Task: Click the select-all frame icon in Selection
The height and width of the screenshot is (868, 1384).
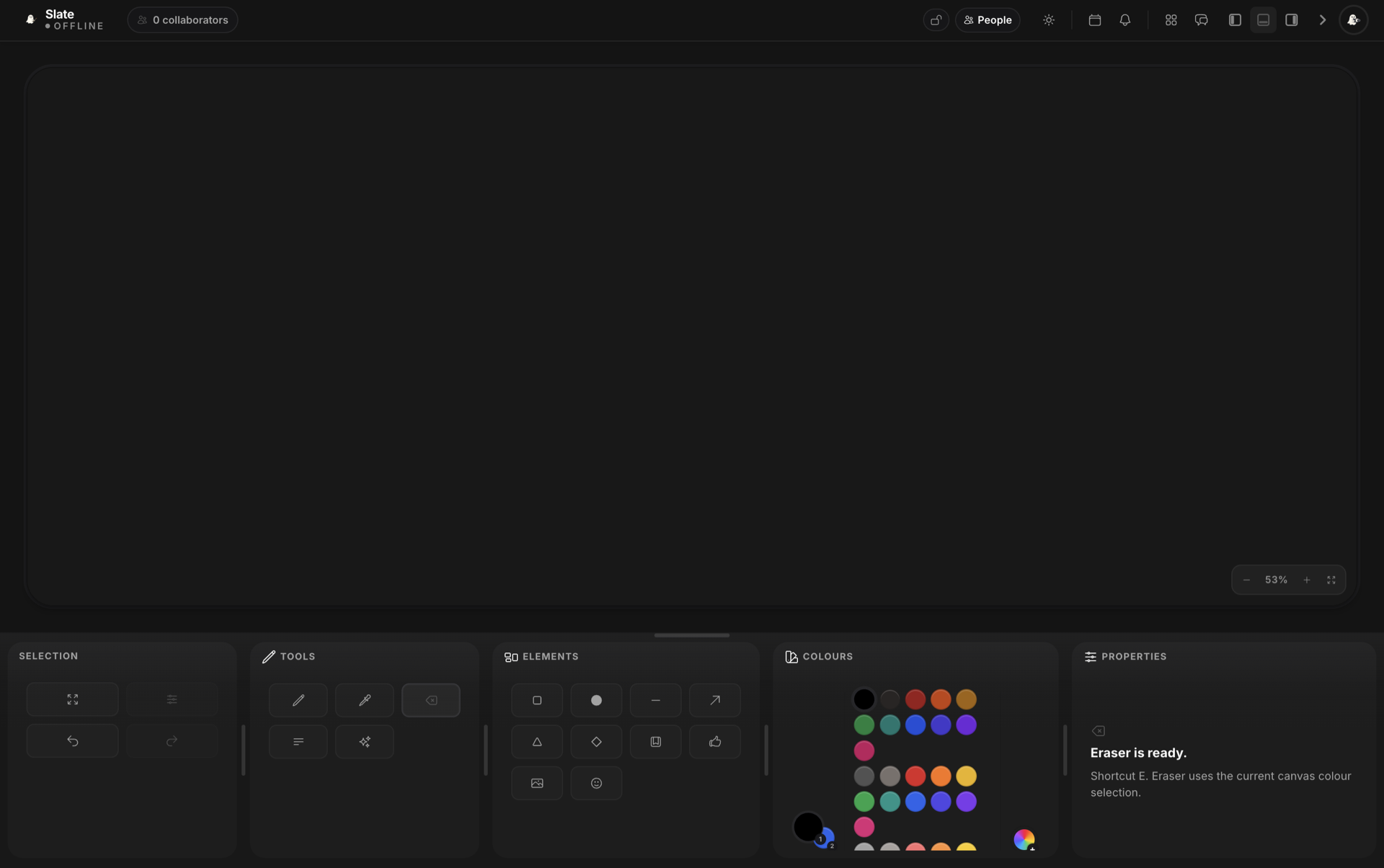Action: pos(72,699)
